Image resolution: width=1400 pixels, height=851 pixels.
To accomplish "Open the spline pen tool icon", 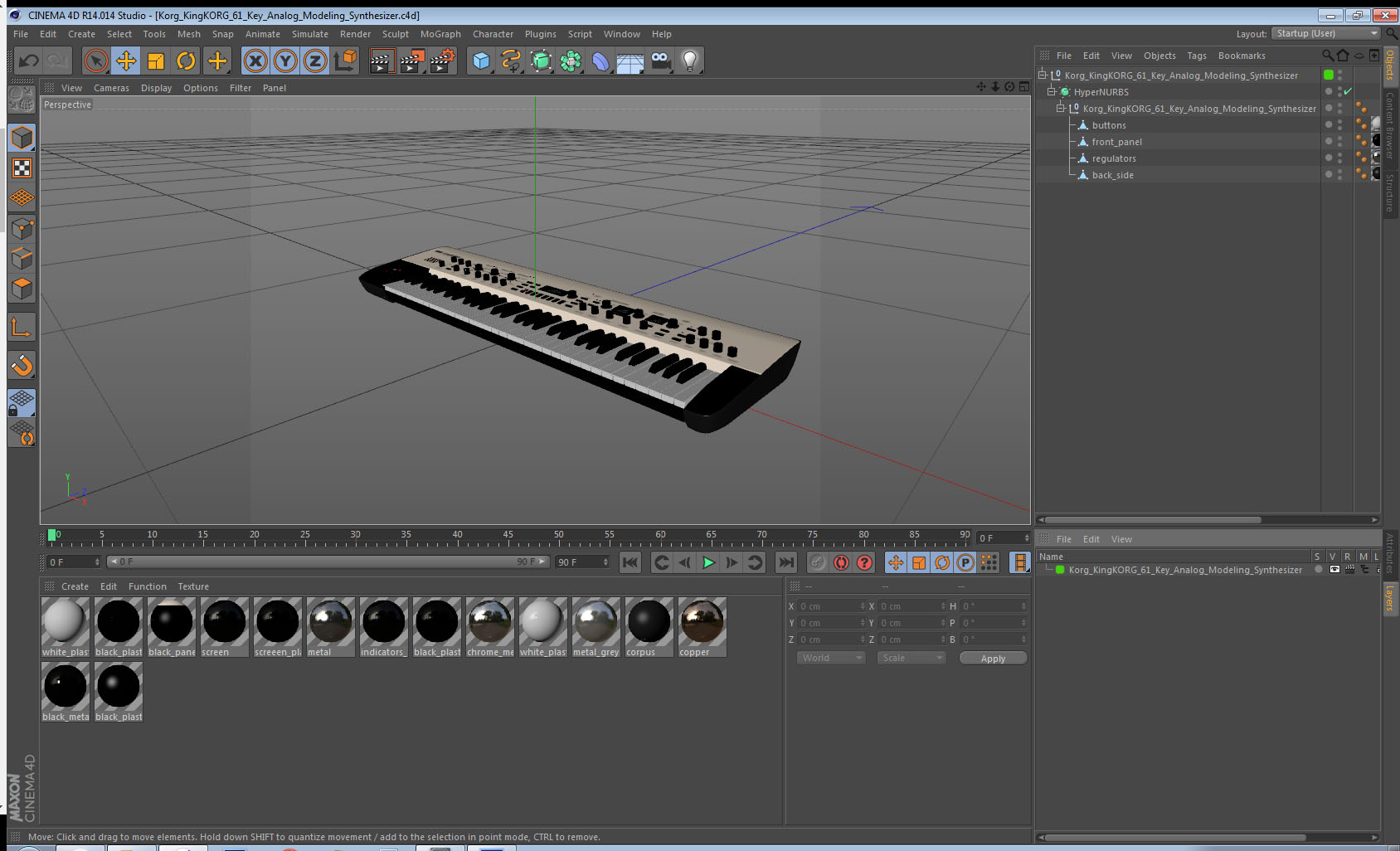I will click(x=511, y=61).
